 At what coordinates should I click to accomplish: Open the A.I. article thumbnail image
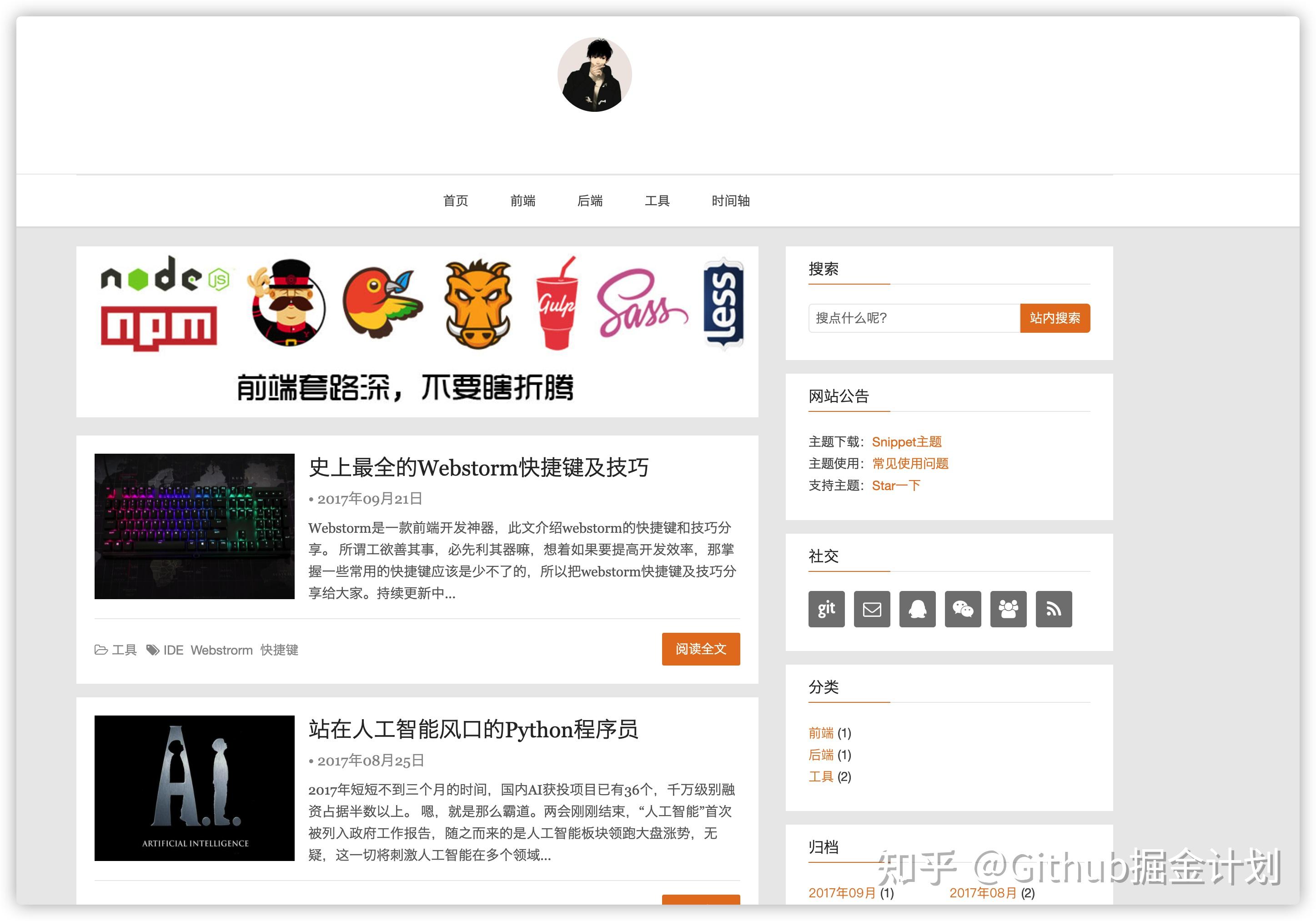coord(194,787)
